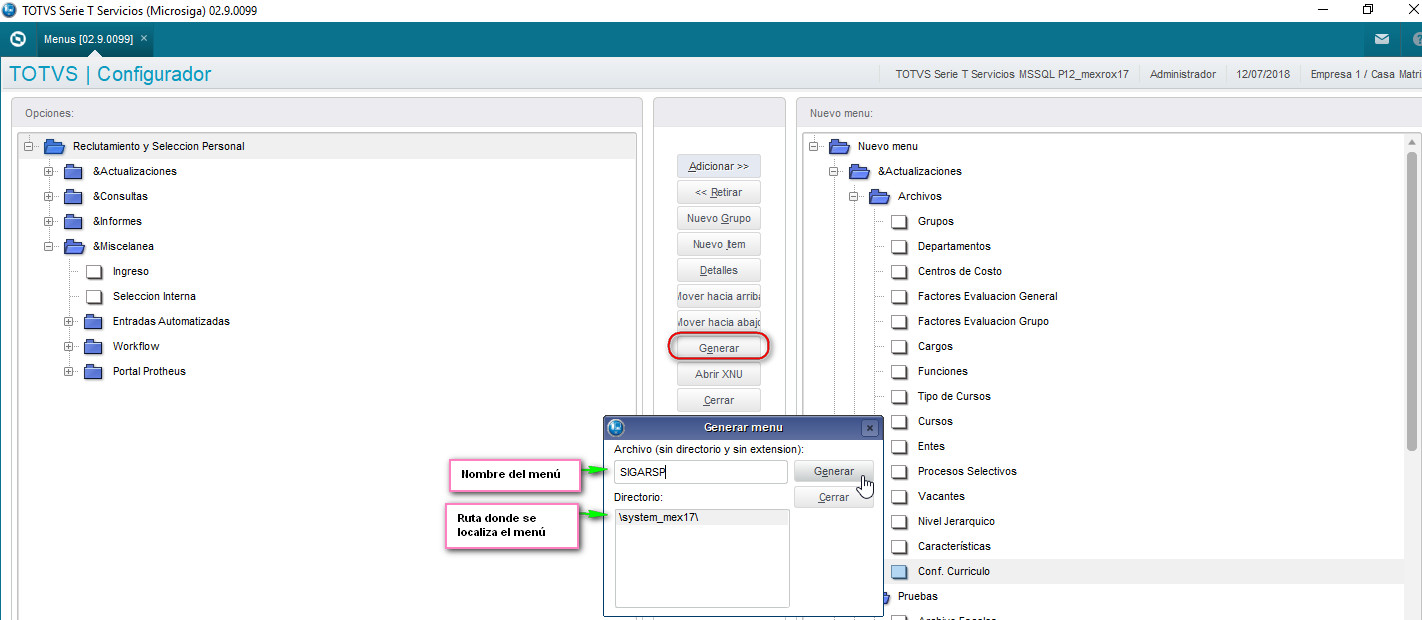This screenshot has height=620, width=1422.
Task: Expand the &Consultas tree node
Action: [49, 196]
